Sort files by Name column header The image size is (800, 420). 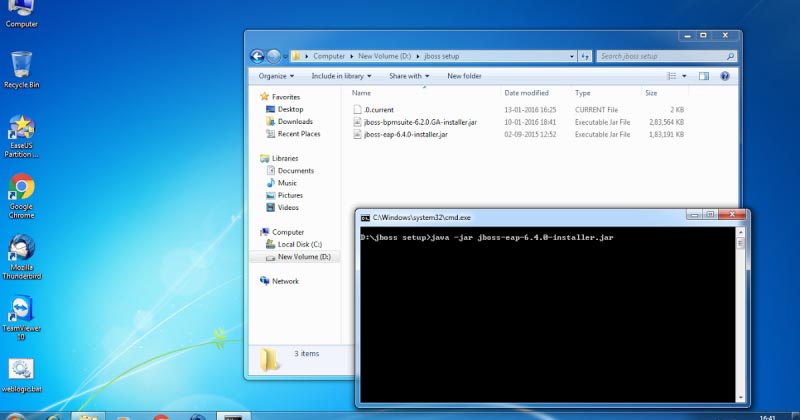click(361, 93)
